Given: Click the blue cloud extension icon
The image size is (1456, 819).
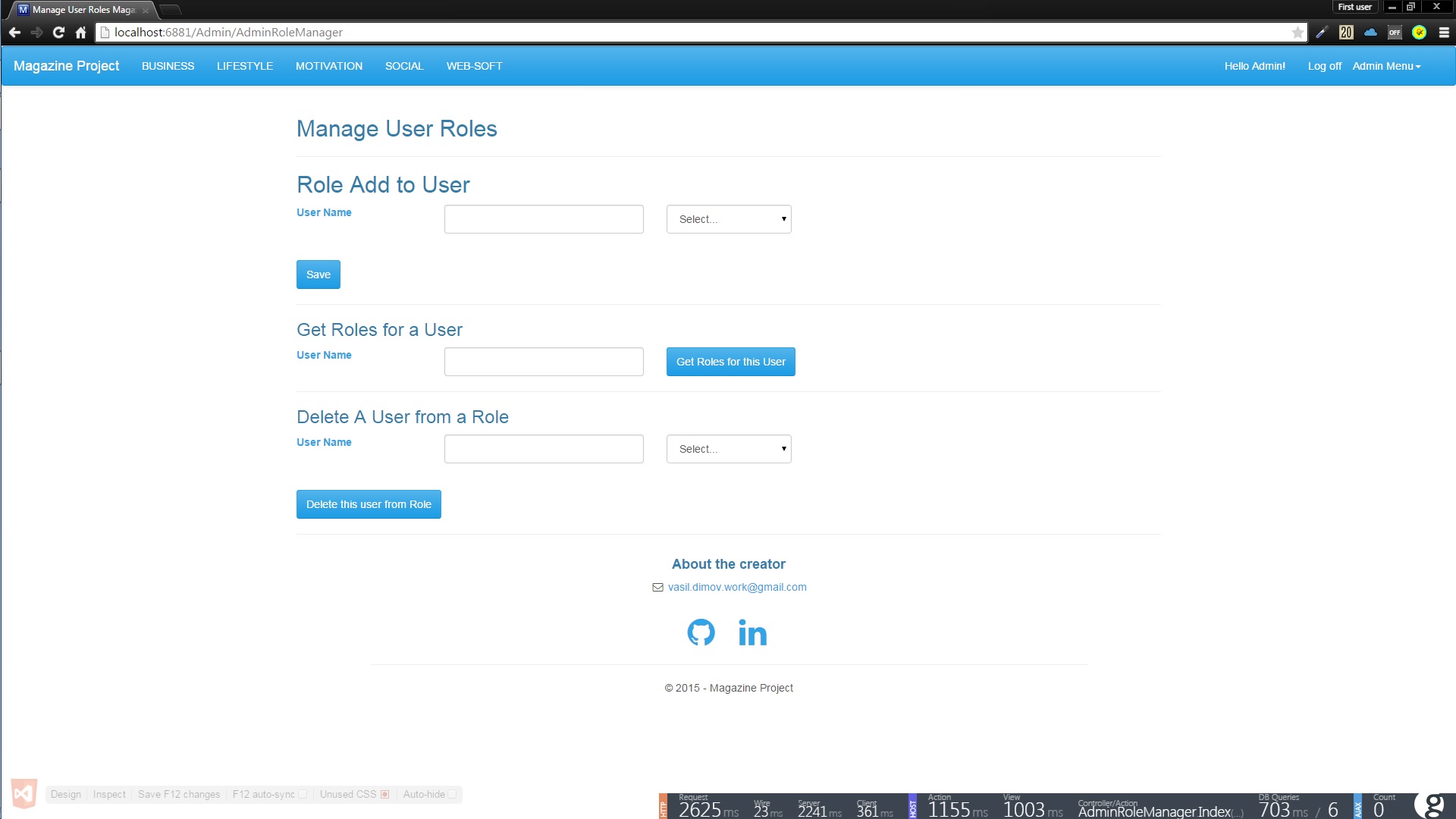Looking at the screenshot, I should (x=1370, y=32).
